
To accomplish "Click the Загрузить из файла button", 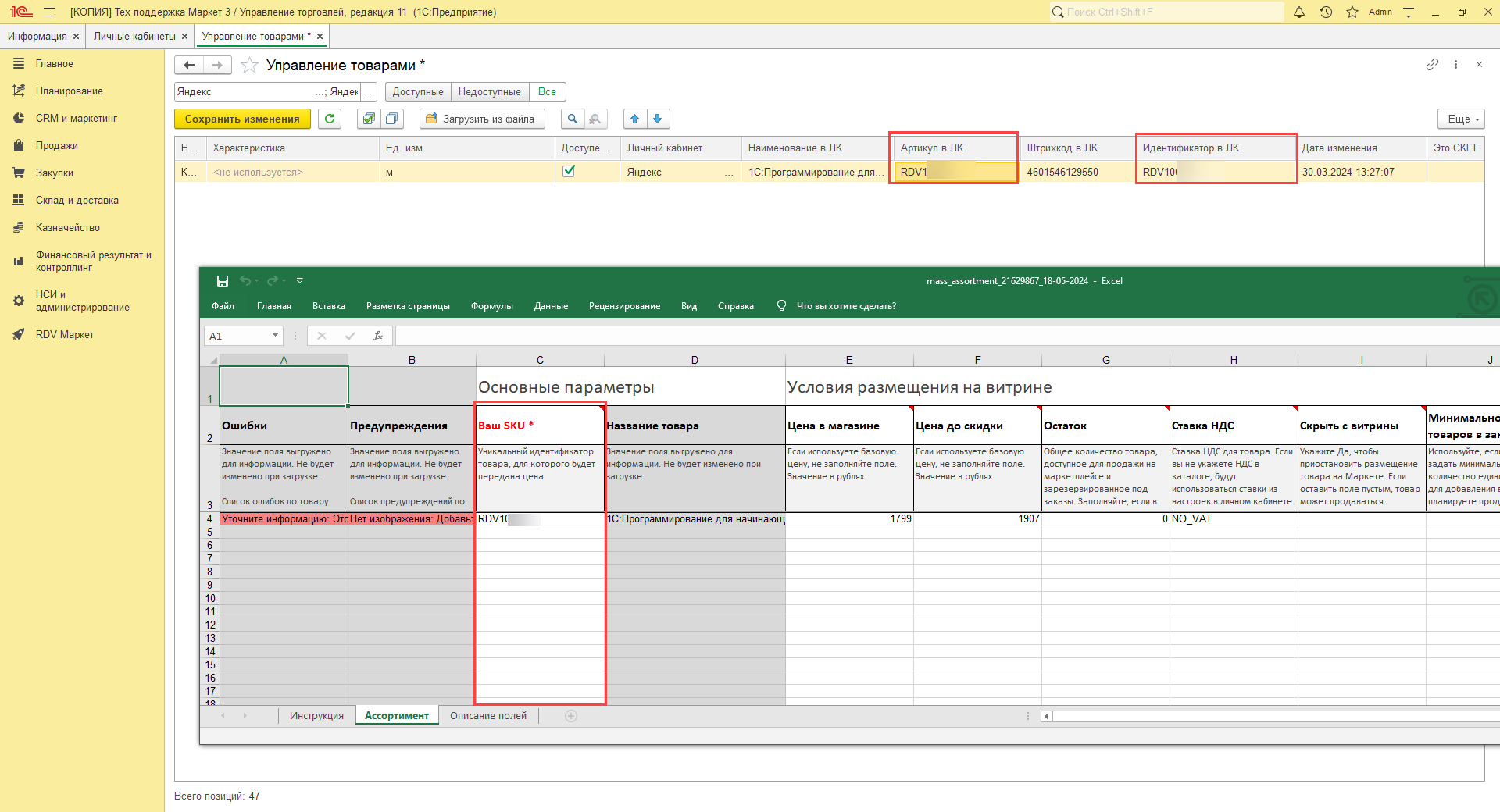I will coord(481,119).
